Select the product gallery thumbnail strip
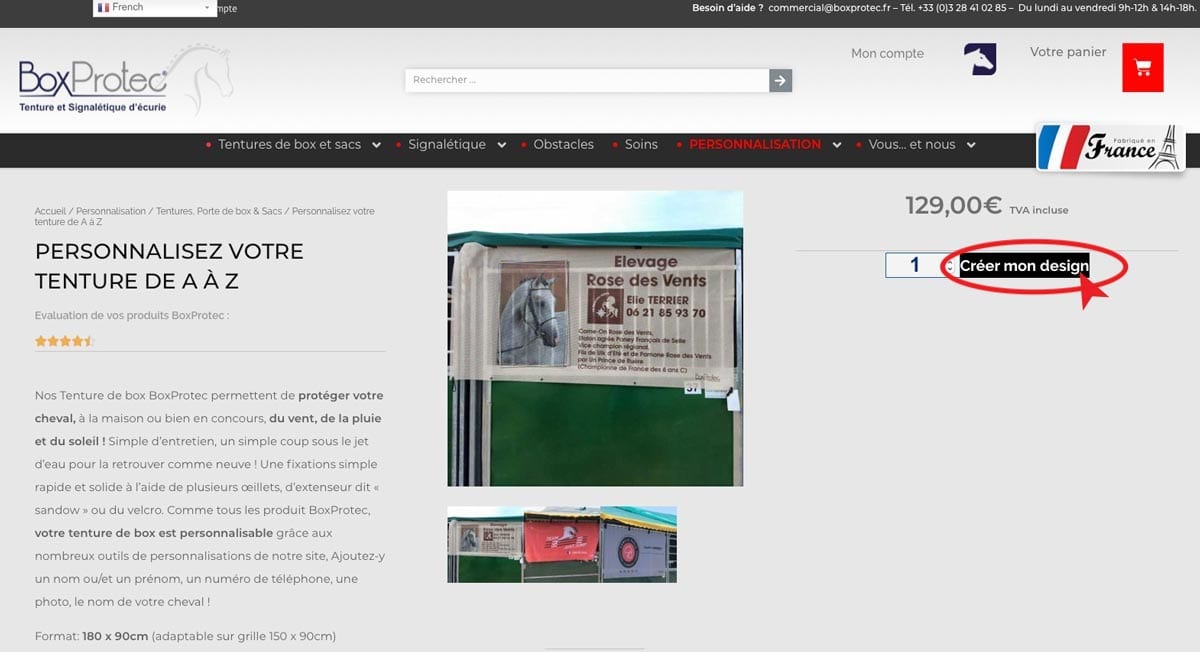This screenshot has width=1200, height=652. click(x=561, y=544)
